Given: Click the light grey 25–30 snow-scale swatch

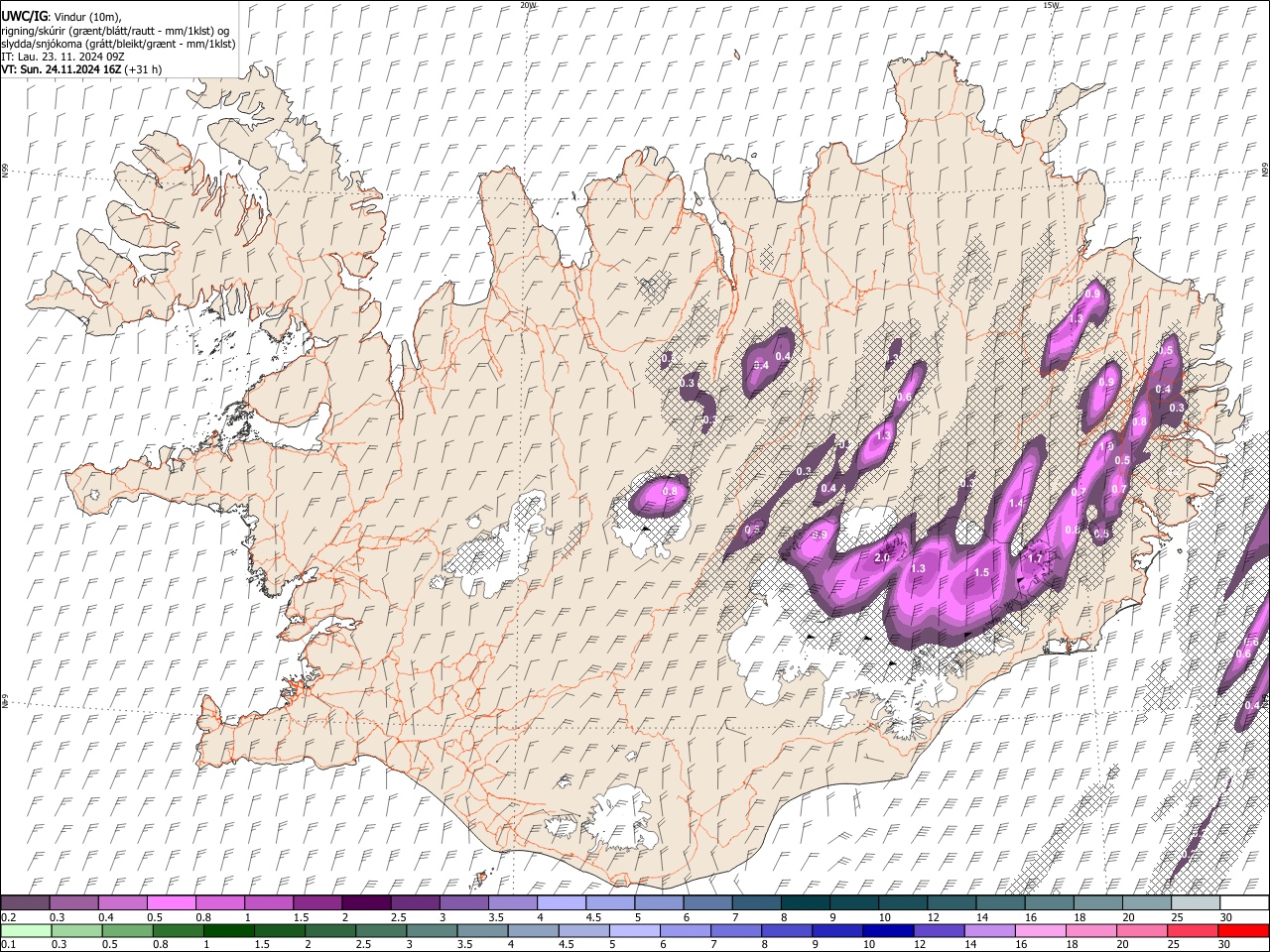Looking at the screenshot, I should (1195, 902).
